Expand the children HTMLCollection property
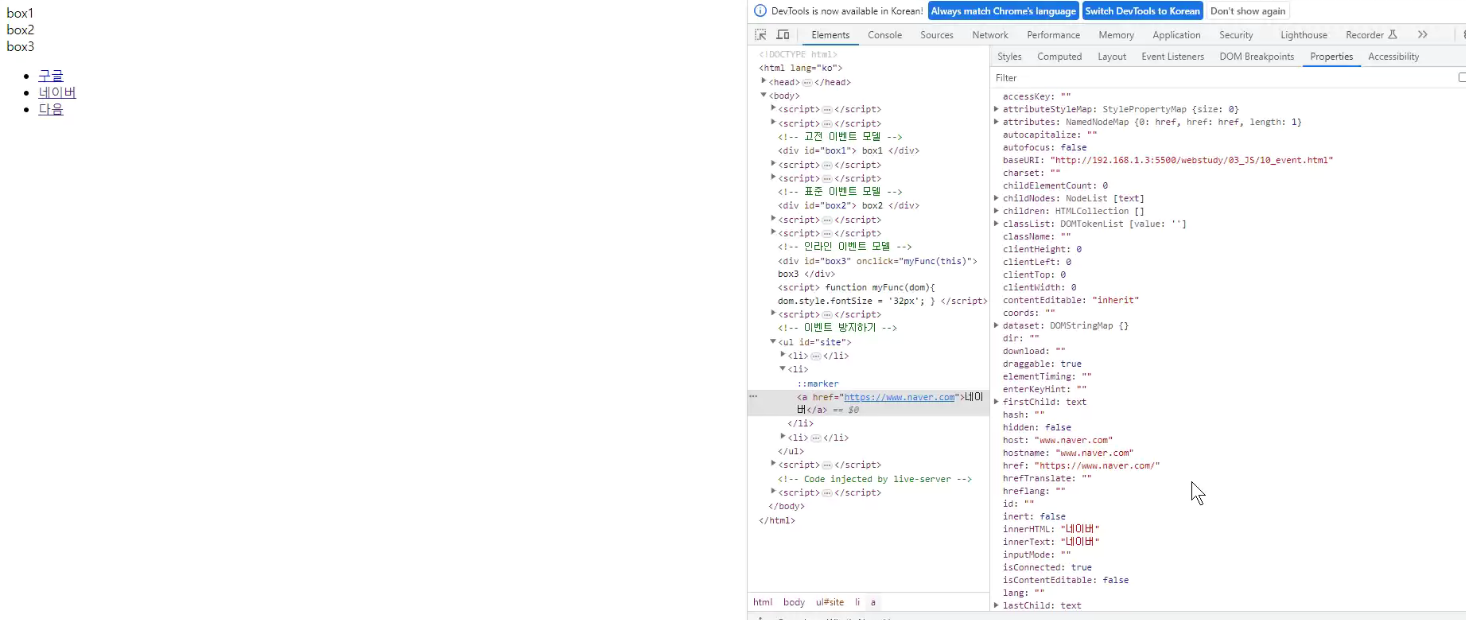Viewport: 1466px width, 620px height. pos(996,211)
